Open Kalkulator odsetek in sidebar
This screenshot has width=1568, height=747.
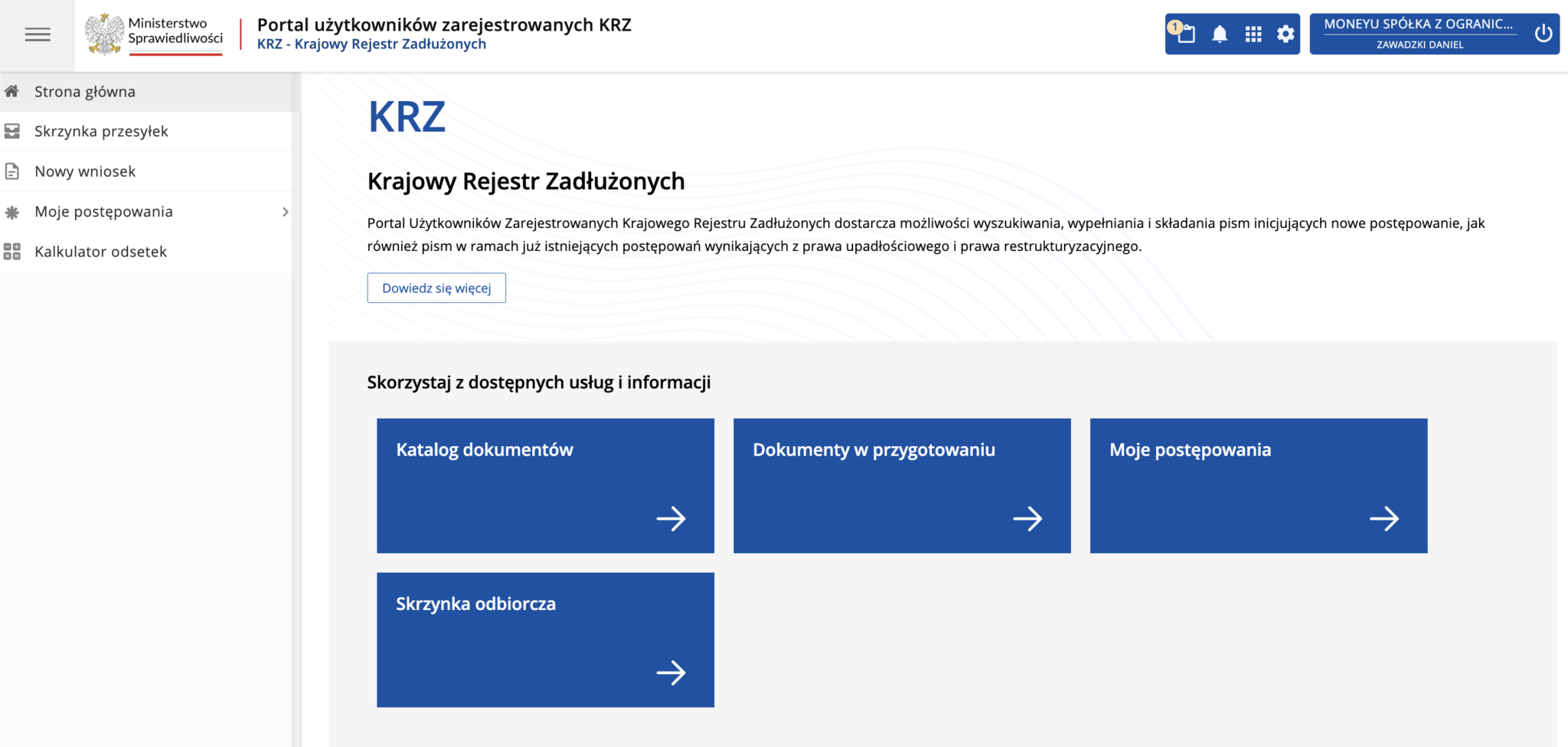(145, 252)
